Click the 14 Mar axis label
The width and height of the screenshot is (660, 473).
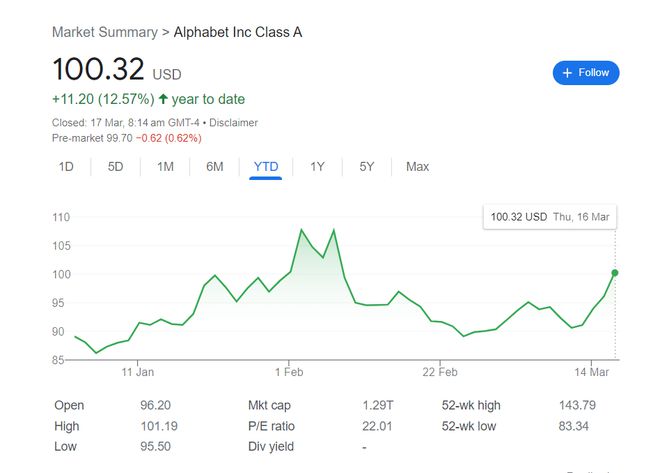point(591,372)
